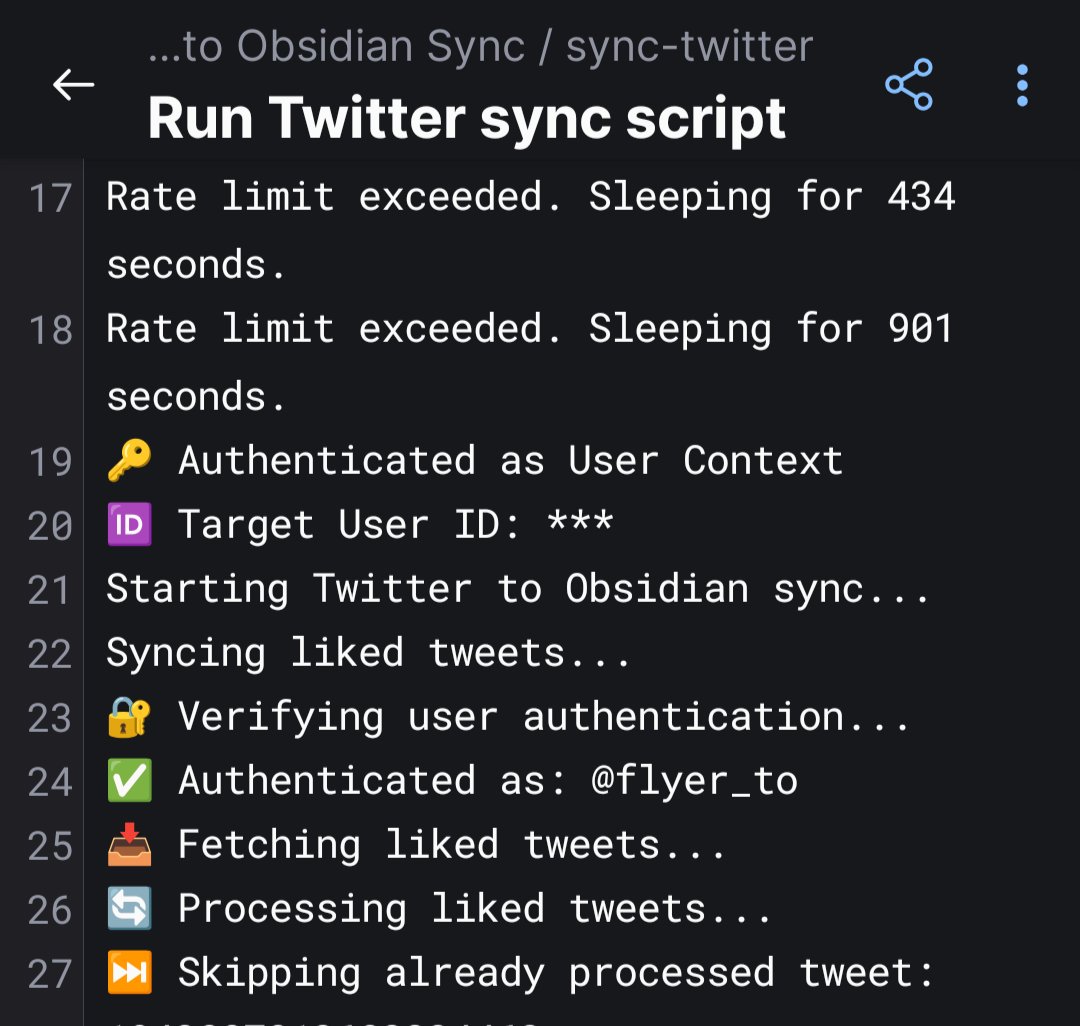Viewport: 1080px width, 1026px height.
Task: Tap the share icon
Action: coord(909,85)
